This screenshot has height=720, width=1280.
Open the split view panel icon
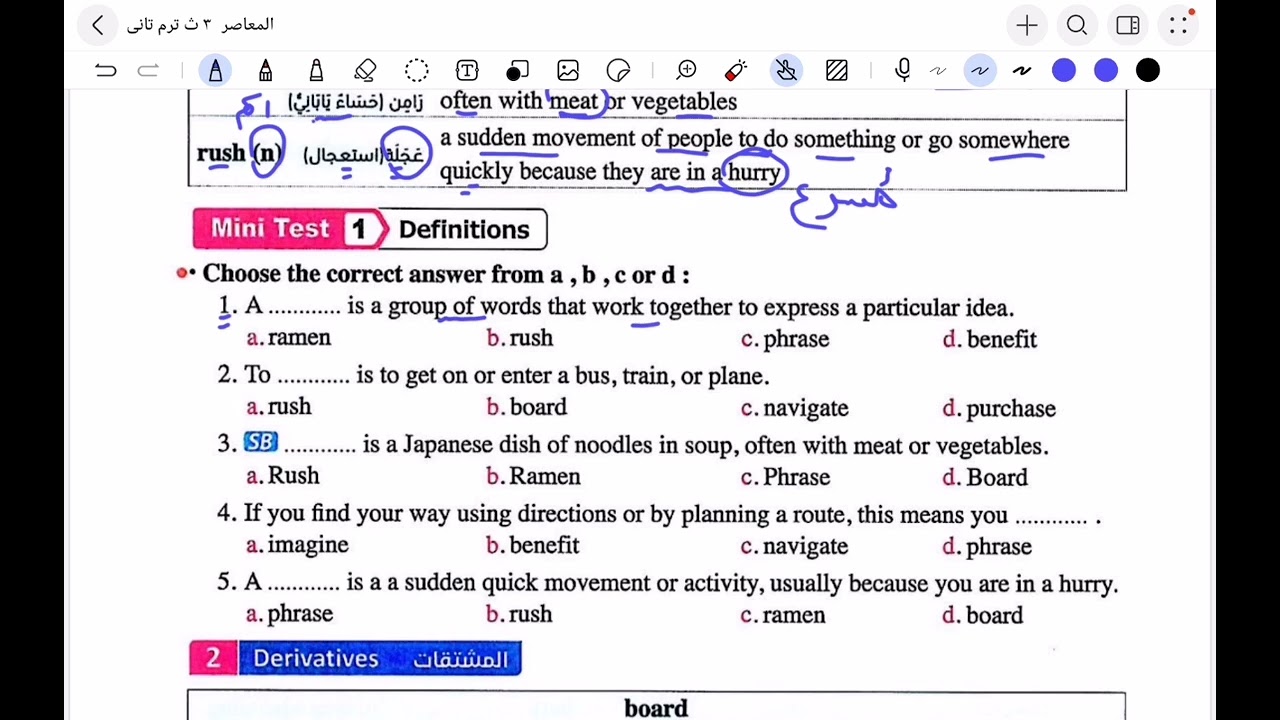[1128, 25]
